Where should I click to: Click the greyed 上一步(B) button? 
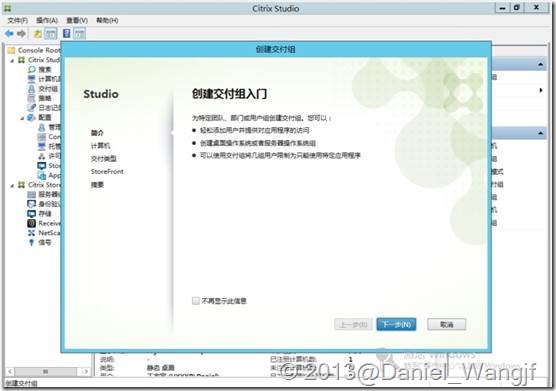tap(353, 324)
